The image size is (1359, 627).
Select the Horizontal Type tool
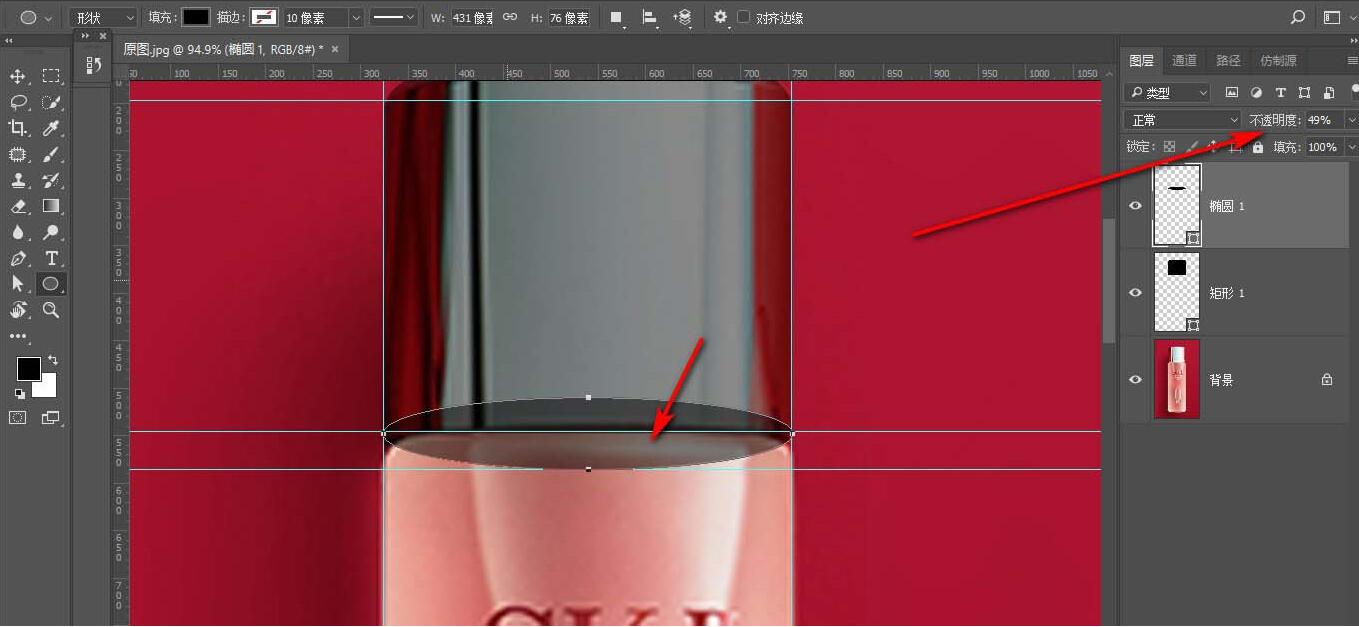point(50,255)
